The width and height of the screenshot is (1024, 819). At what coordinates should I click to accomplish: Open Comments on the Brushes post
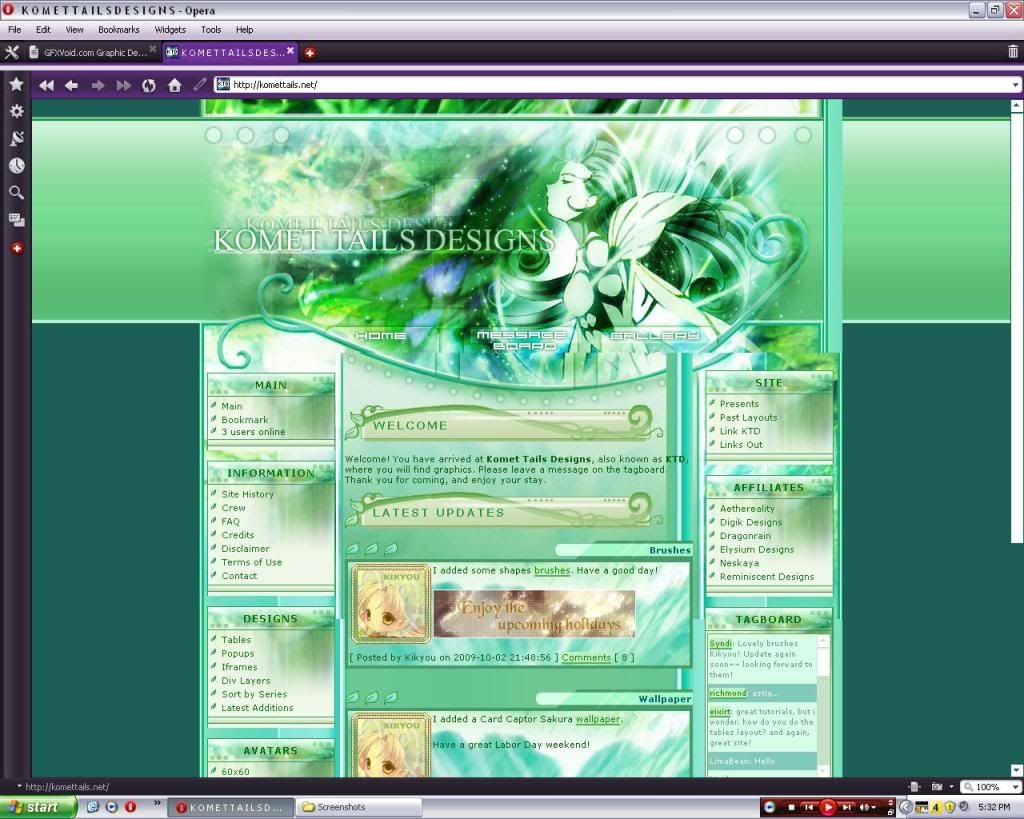pos(586,658)
